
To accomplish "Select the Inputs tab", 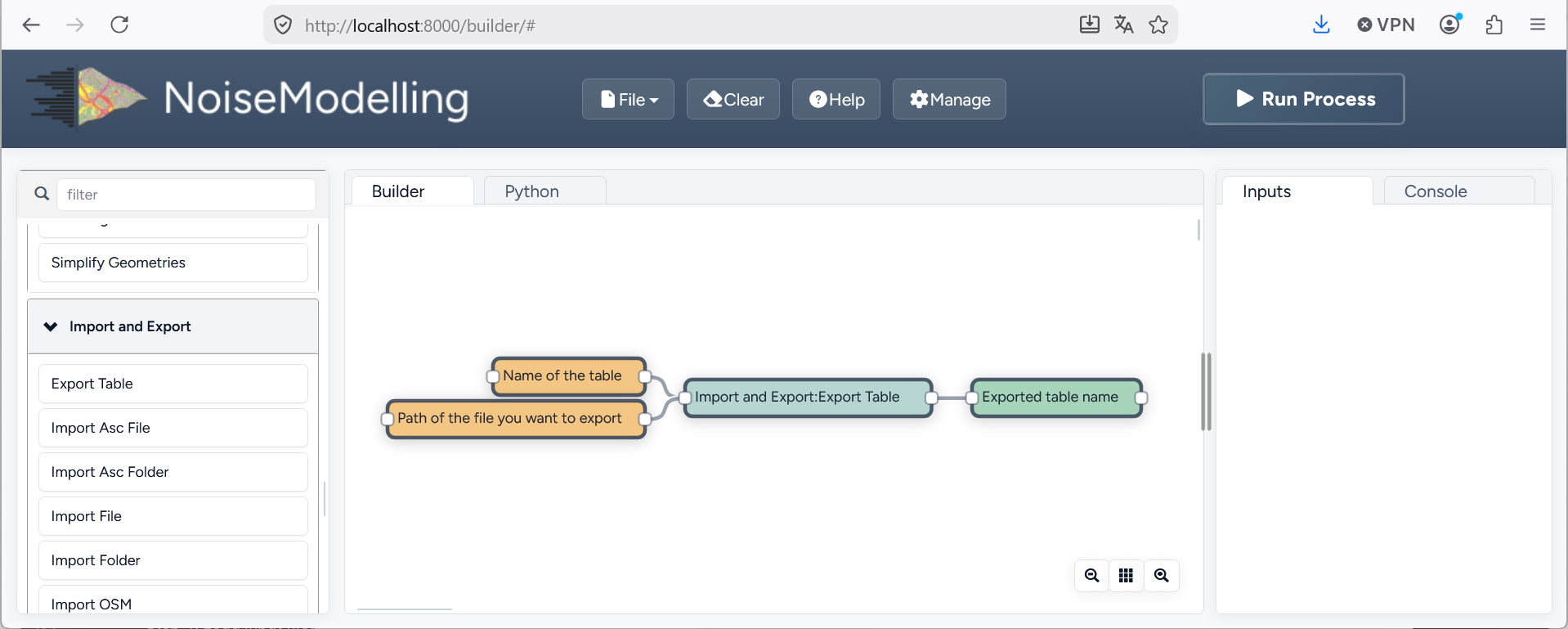I will click(x=1297, y=191).
